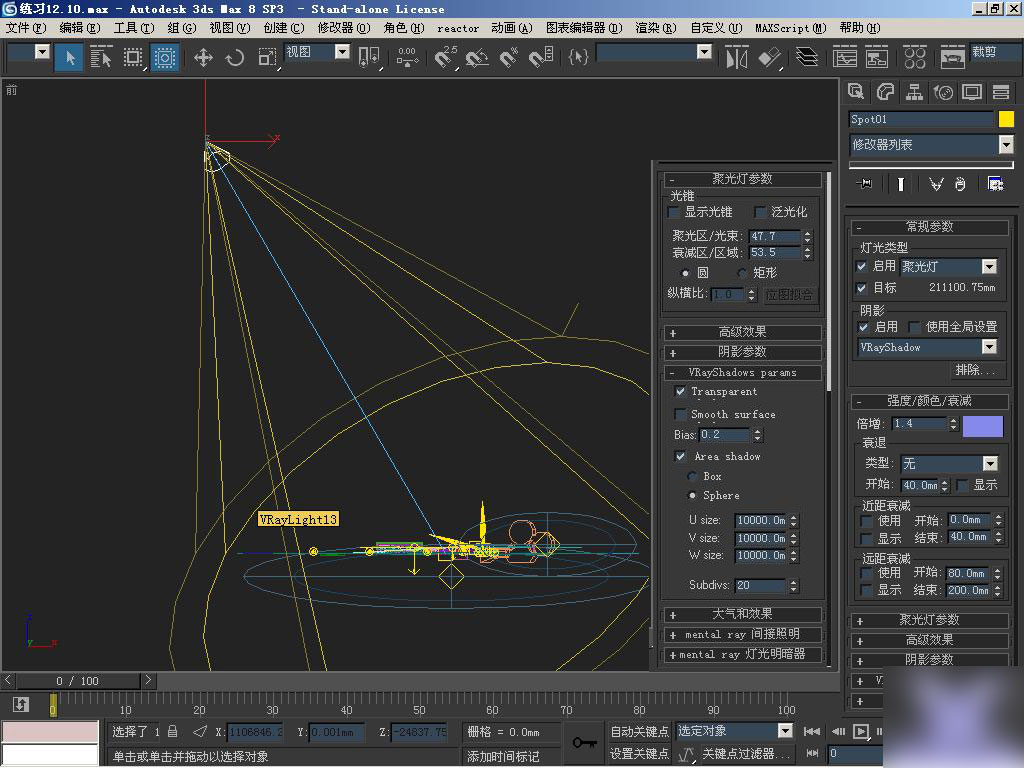
Task: Activate the Rotate tool
Action: [235, 58]
